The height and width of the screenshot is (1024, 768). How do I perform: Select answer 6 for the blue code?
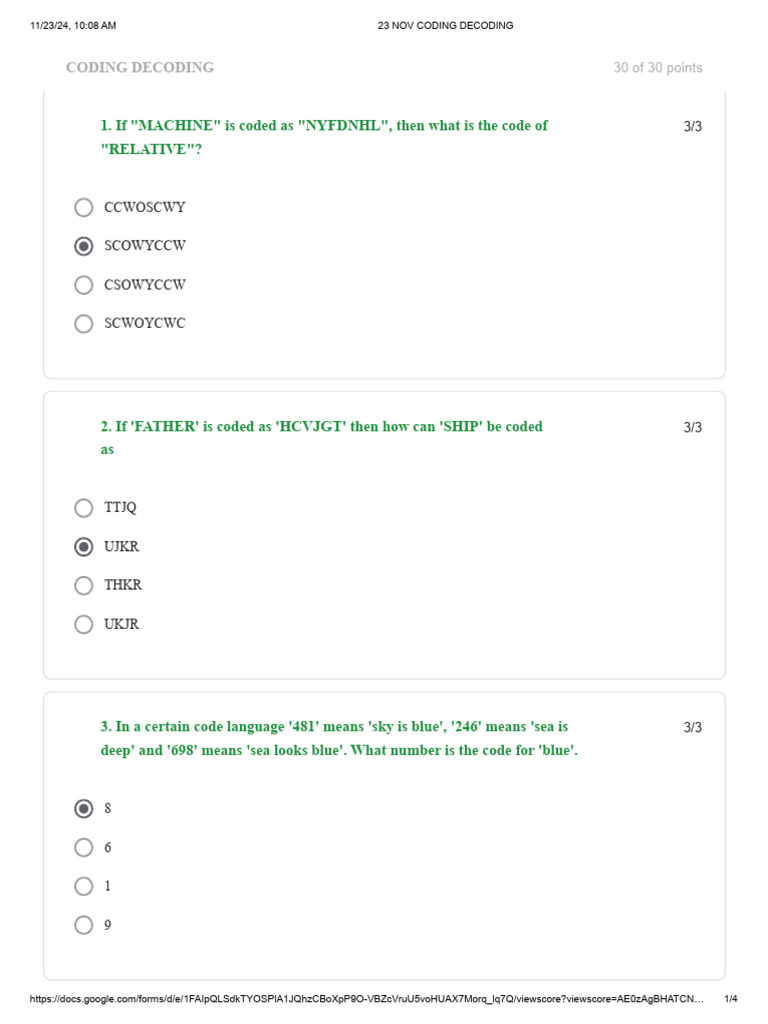coord(84,847)
